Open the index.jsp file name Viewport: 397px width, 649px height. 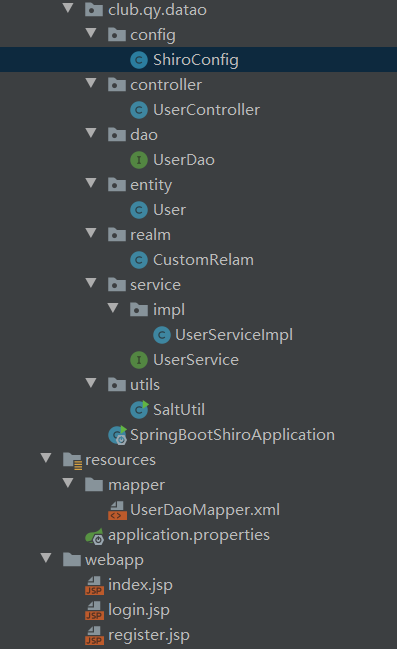tap(140, 585)
